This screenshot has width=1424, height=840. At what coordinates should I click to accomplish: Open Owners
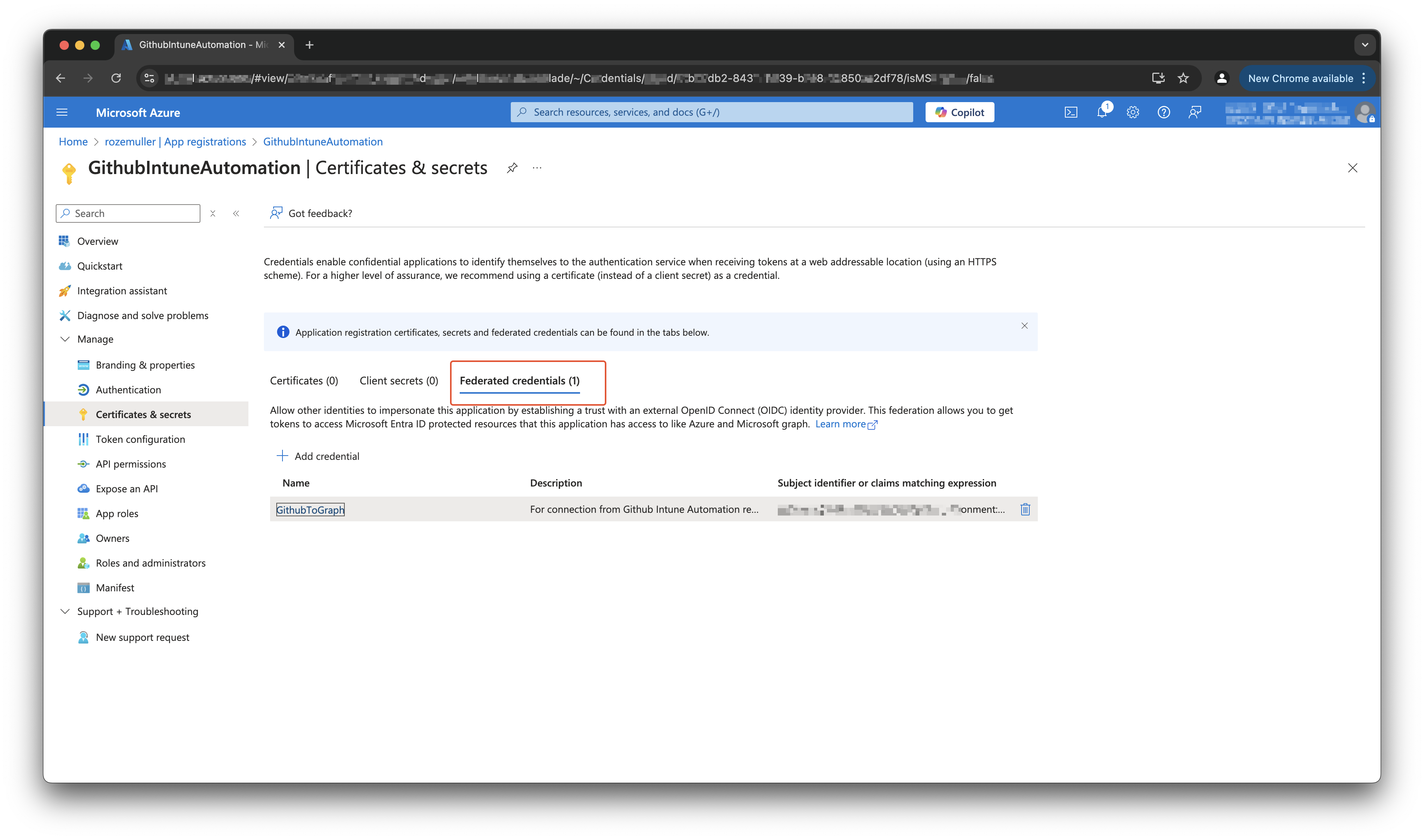[112, 538]
